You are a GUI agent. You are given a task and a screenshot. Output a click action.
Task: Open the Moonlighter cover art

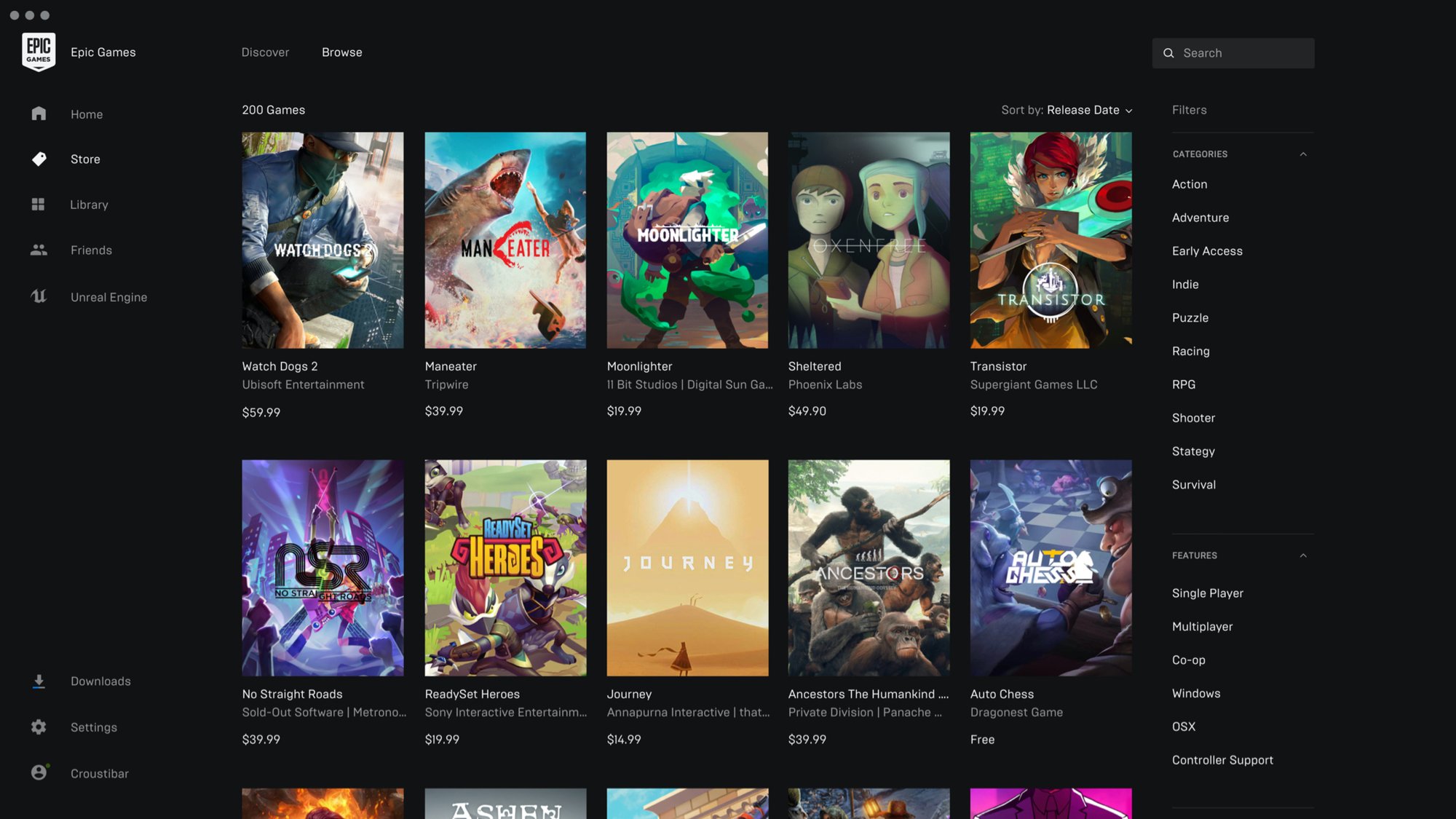[x=687, y=240]
